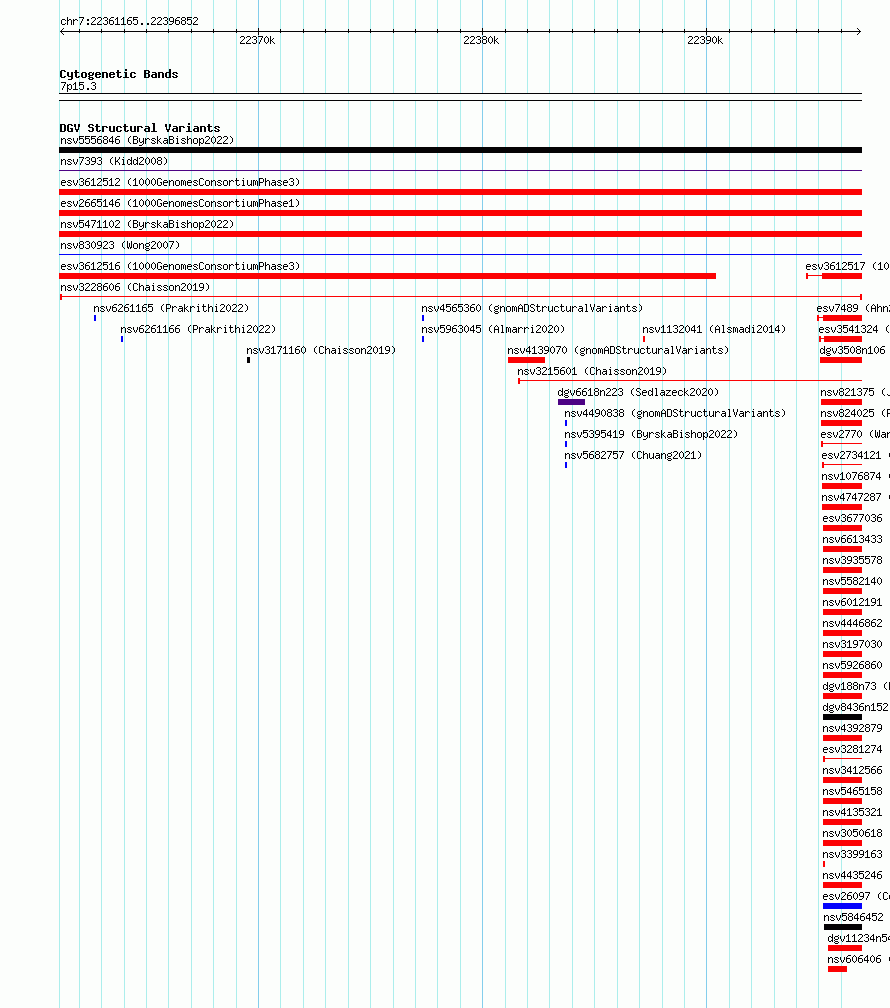Screen dimensions: 890x1008
Task: Click the black nsv5556846 variant bar
Action: click(x=460, y=150)
